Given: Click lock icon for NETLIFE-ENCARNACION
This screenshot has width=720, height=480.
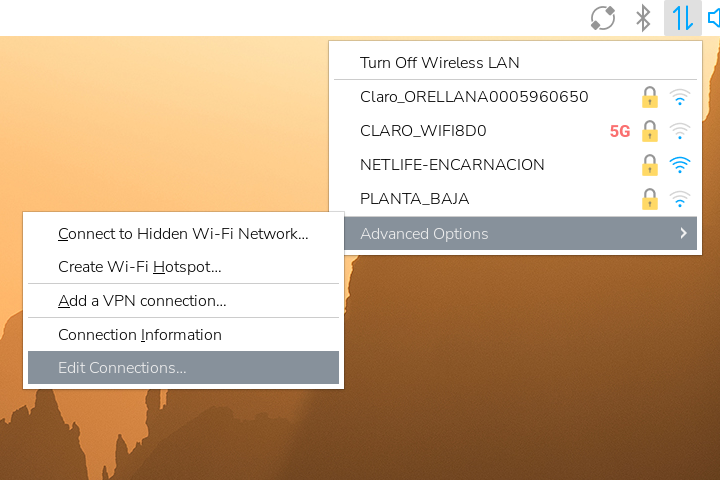Looking at the screenshot, I should coord(650,165).
